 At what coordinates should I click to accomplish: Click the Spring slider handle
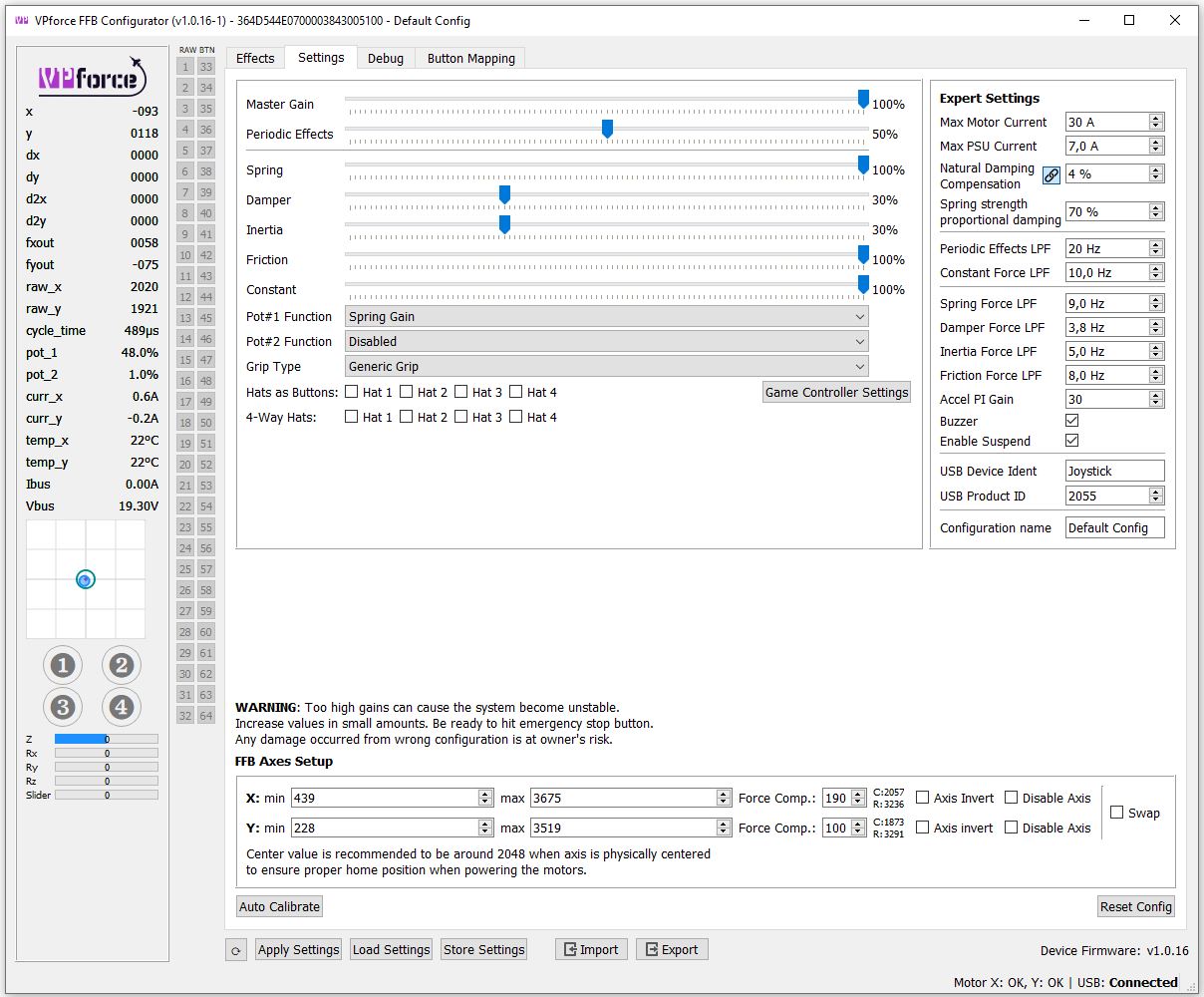point(863,165)
